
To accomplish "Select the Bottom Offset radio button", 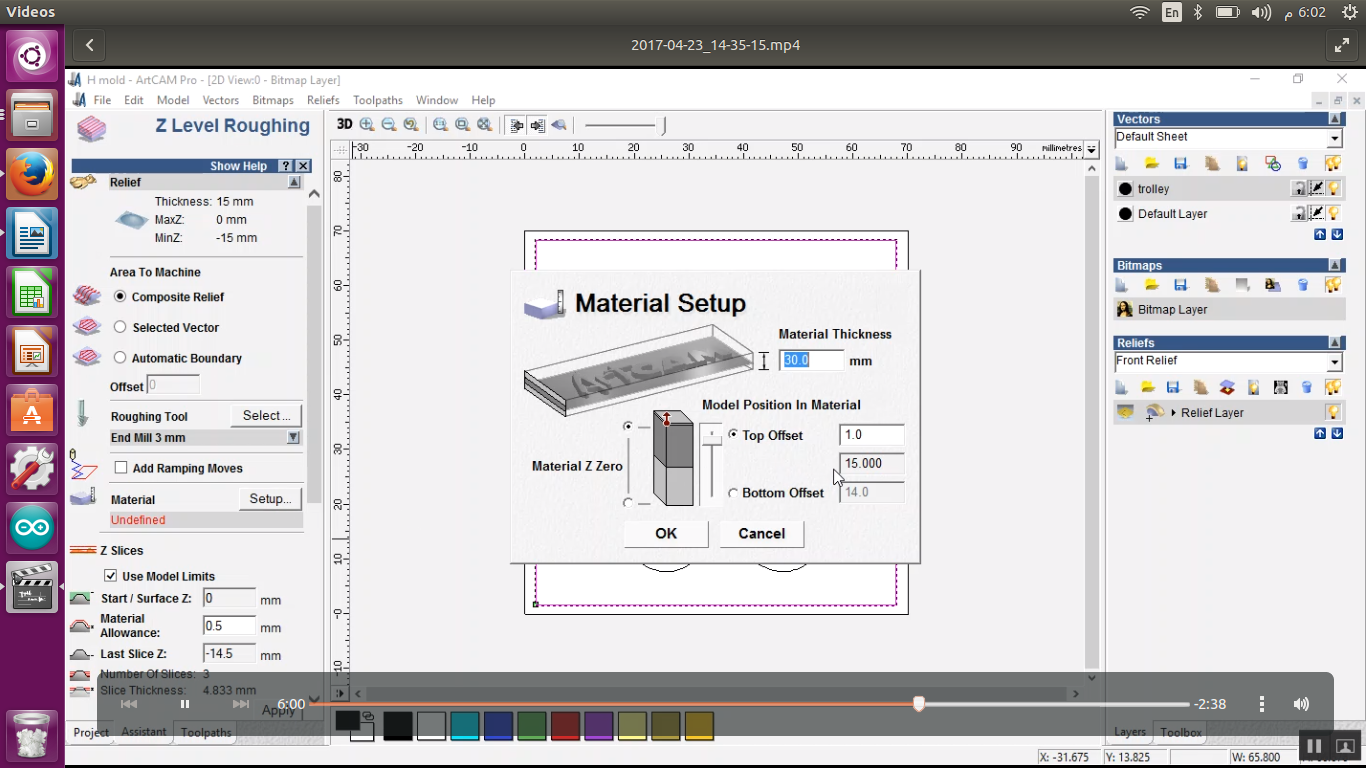I will [733, 493].
